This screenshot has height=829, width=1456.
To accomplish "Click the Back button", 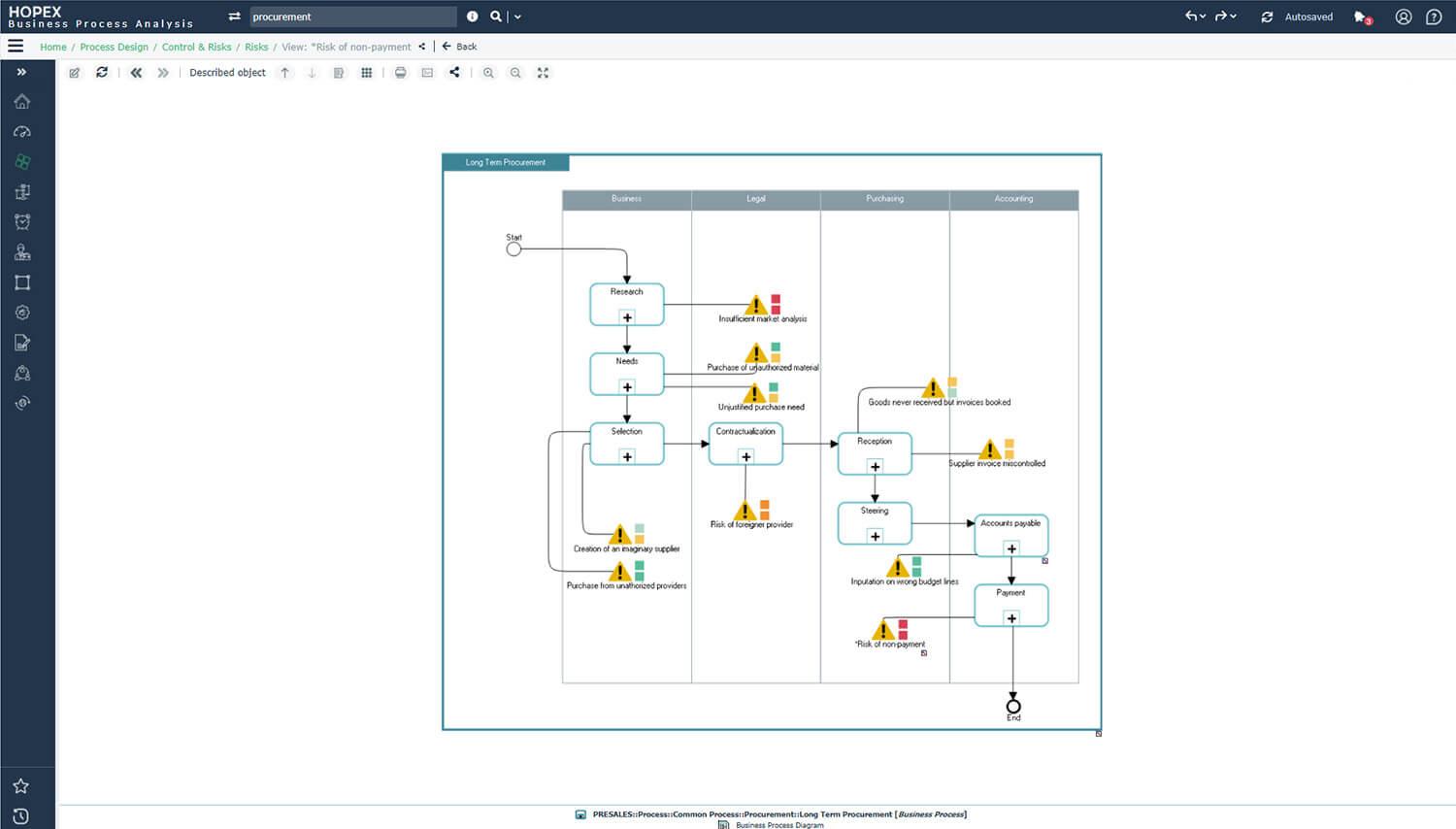I will point(459,47).
